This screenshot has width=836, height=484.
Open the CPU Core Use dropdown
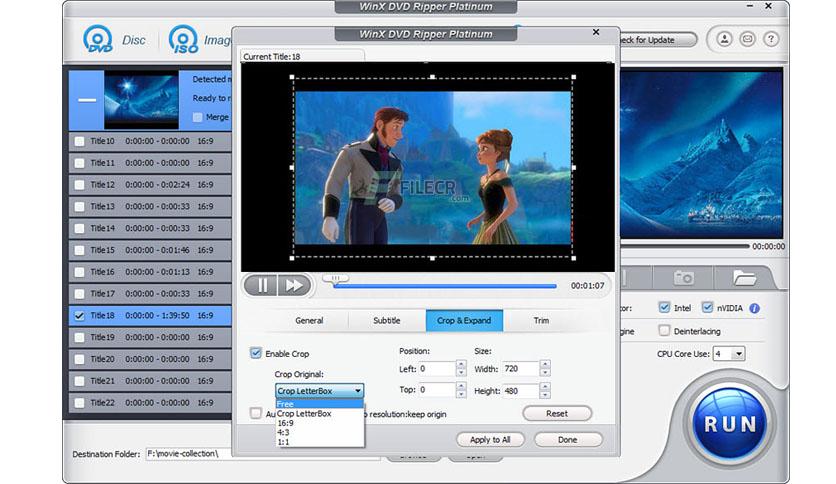(729, 353)
